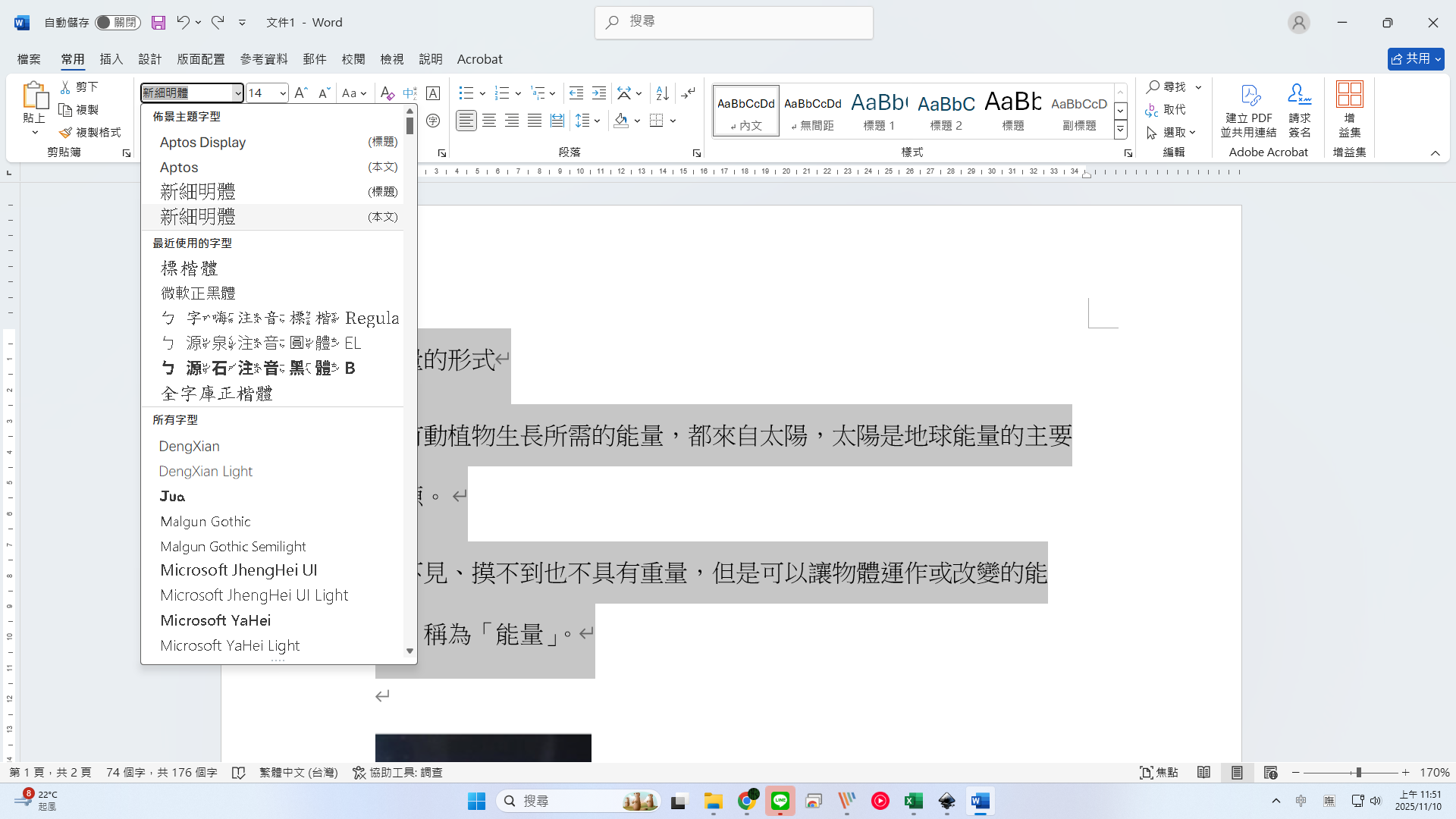Click the increase font size icon
Viewport: 1456px width, 819px height.
[x=300, y=93]
